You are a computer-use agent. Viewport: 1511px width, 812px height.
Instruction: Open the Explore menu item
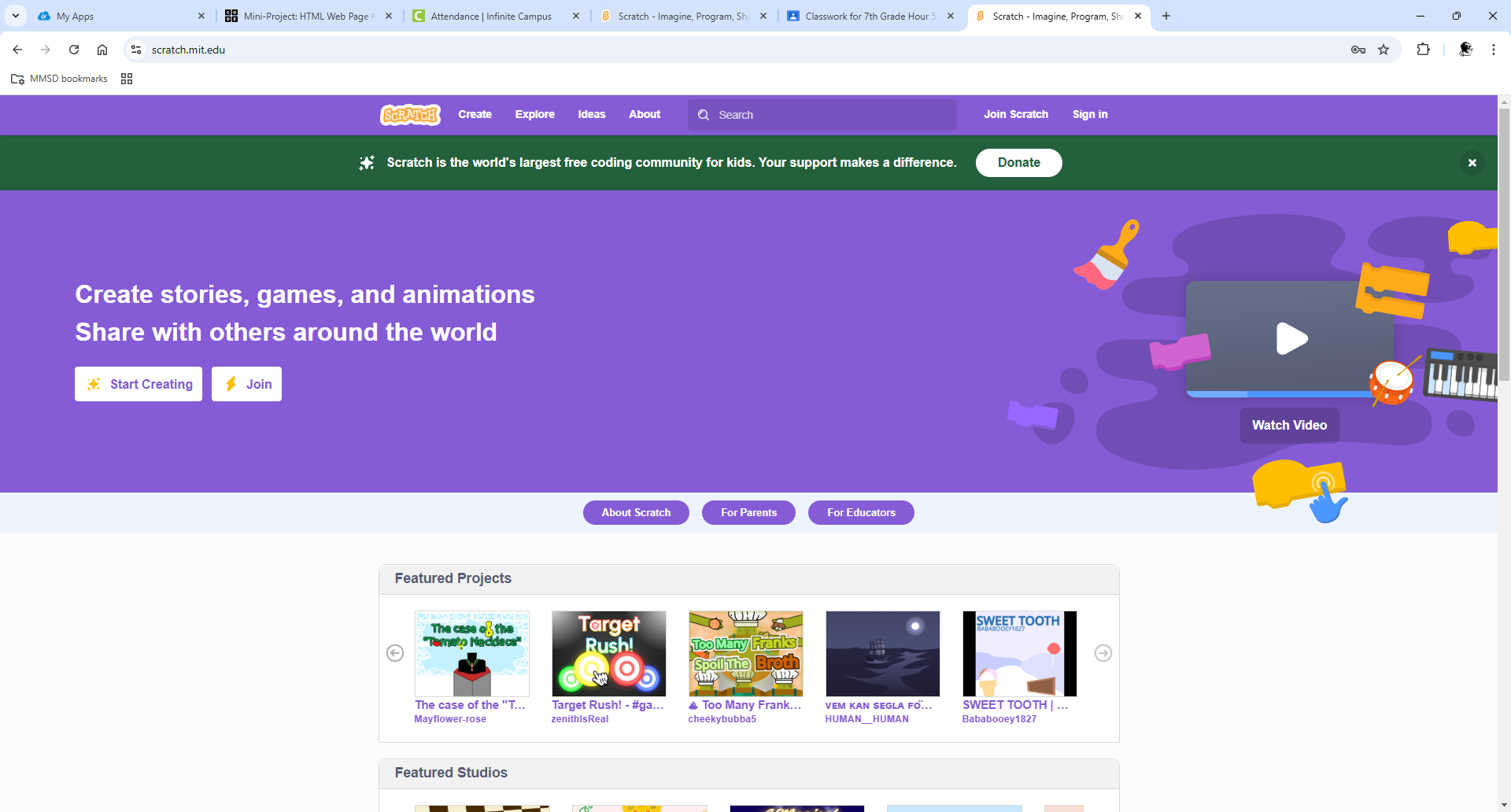click(x=534, y=115)
